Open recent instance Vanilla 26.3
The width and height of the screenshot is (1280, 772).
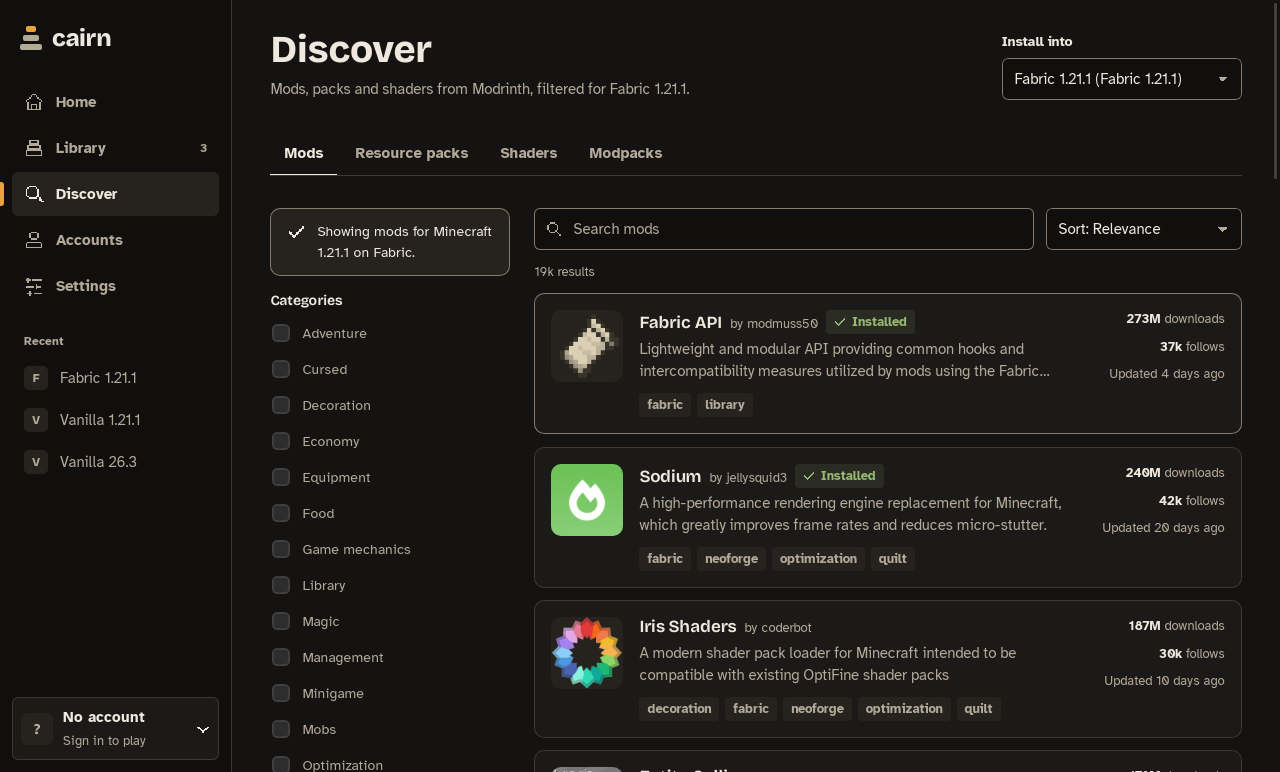115,462
